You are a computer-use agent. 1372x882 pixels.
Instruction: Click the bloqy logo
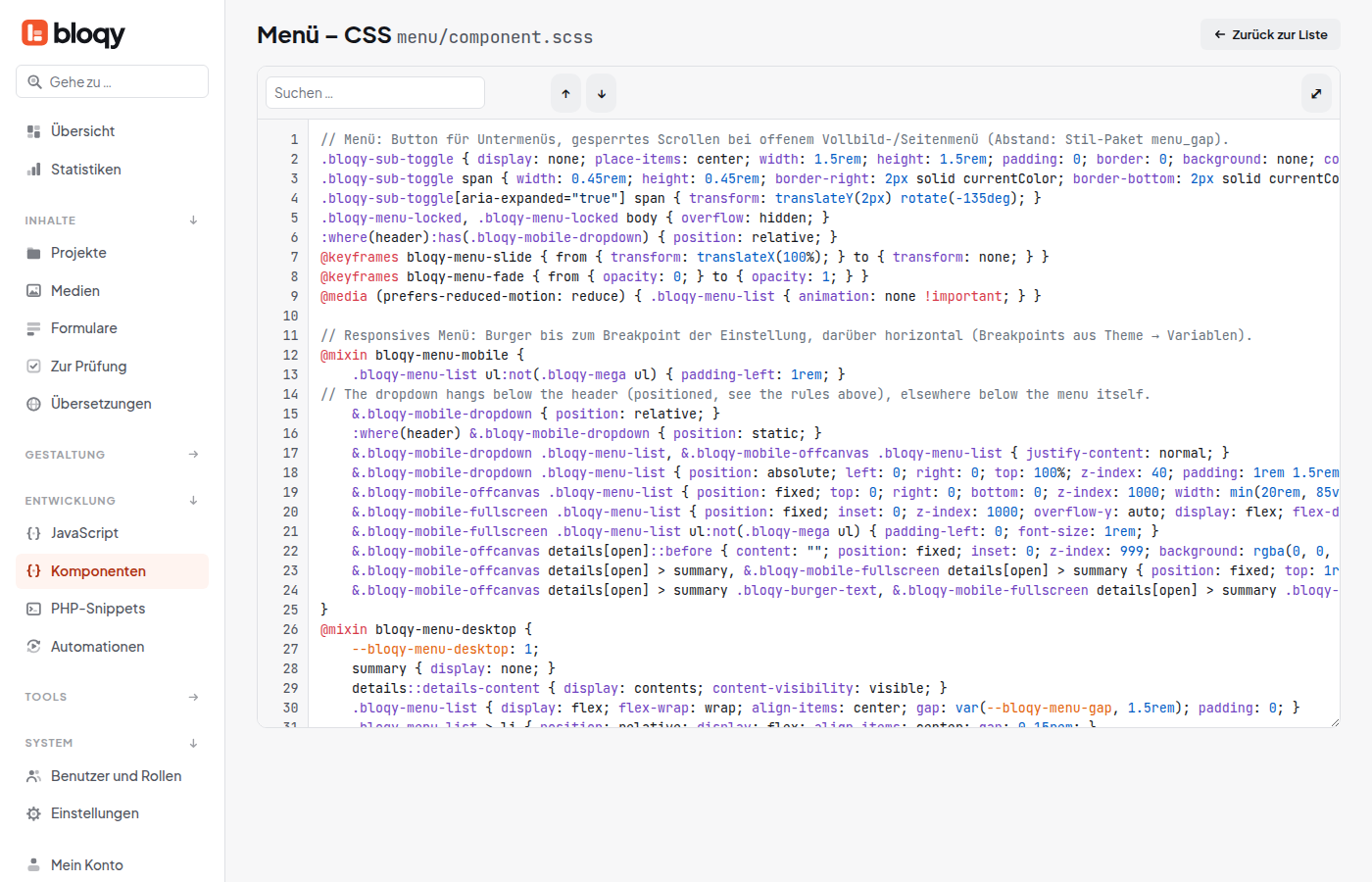pyautogui.click(x=73, y=33)
